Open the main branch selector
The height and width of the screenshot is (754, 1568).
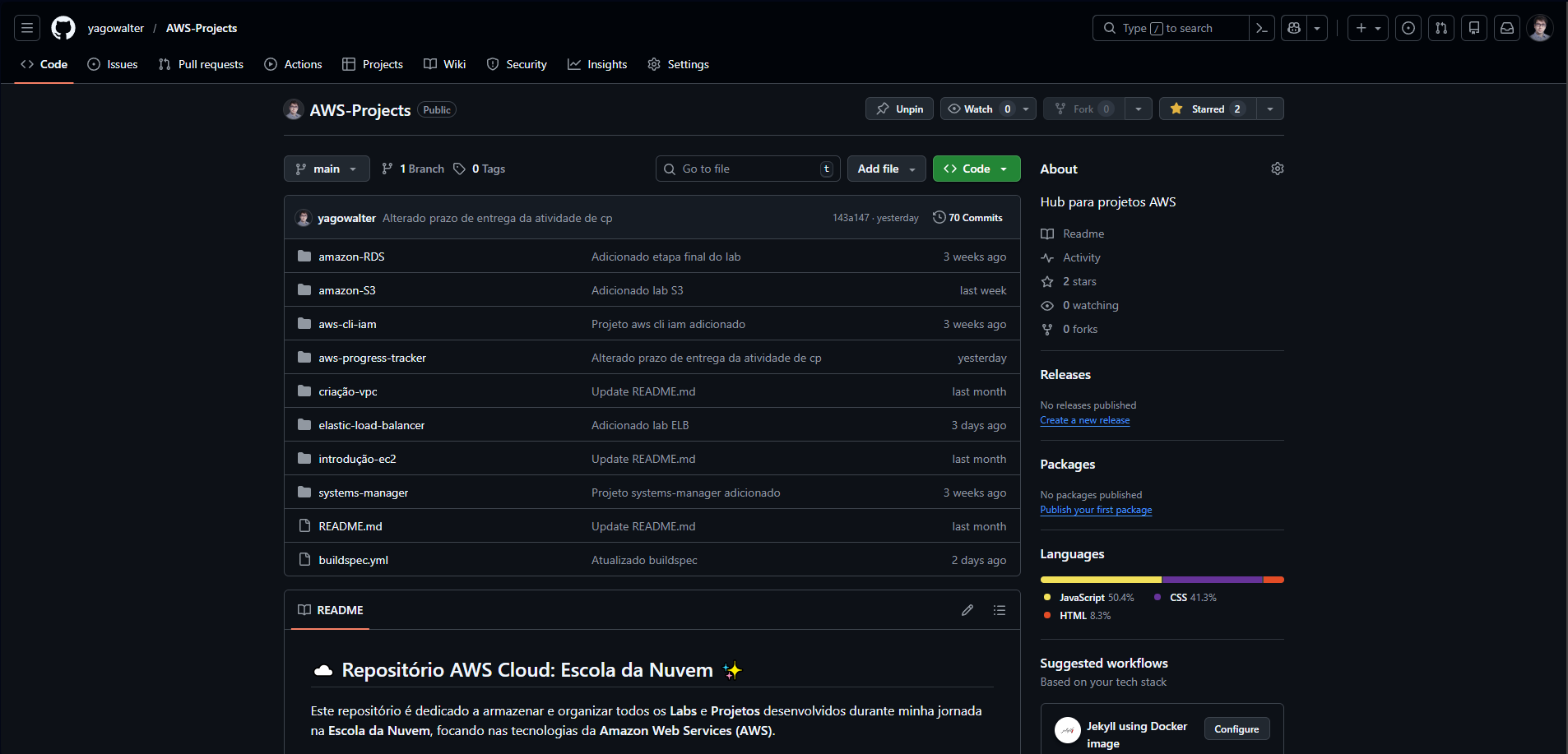tap(327, 169)
